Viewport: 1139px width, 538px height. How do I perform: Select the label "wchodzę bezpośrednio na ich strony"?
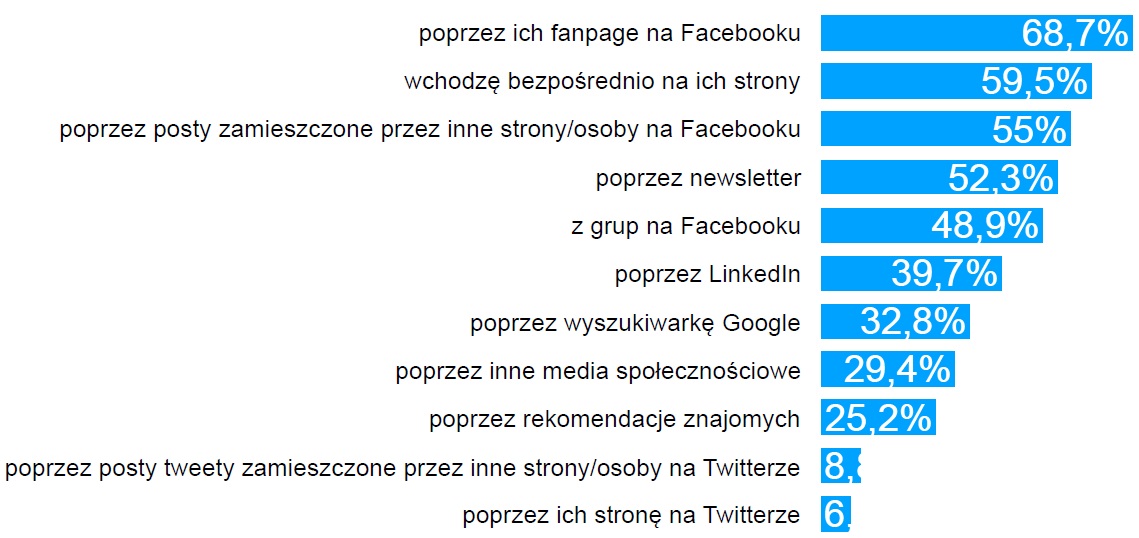(602, 81)
